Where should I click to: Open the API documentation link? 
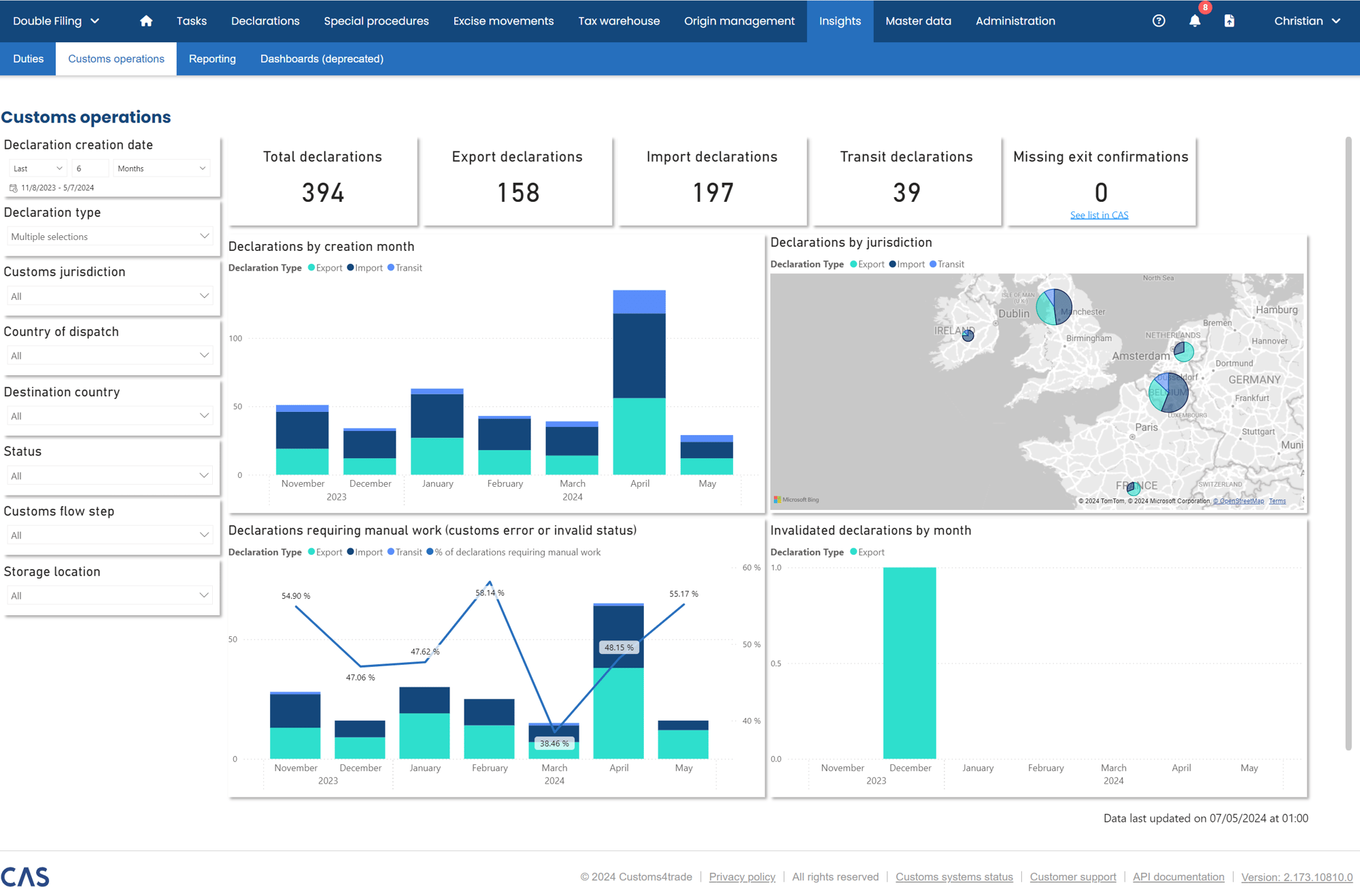coord(1178,876)
